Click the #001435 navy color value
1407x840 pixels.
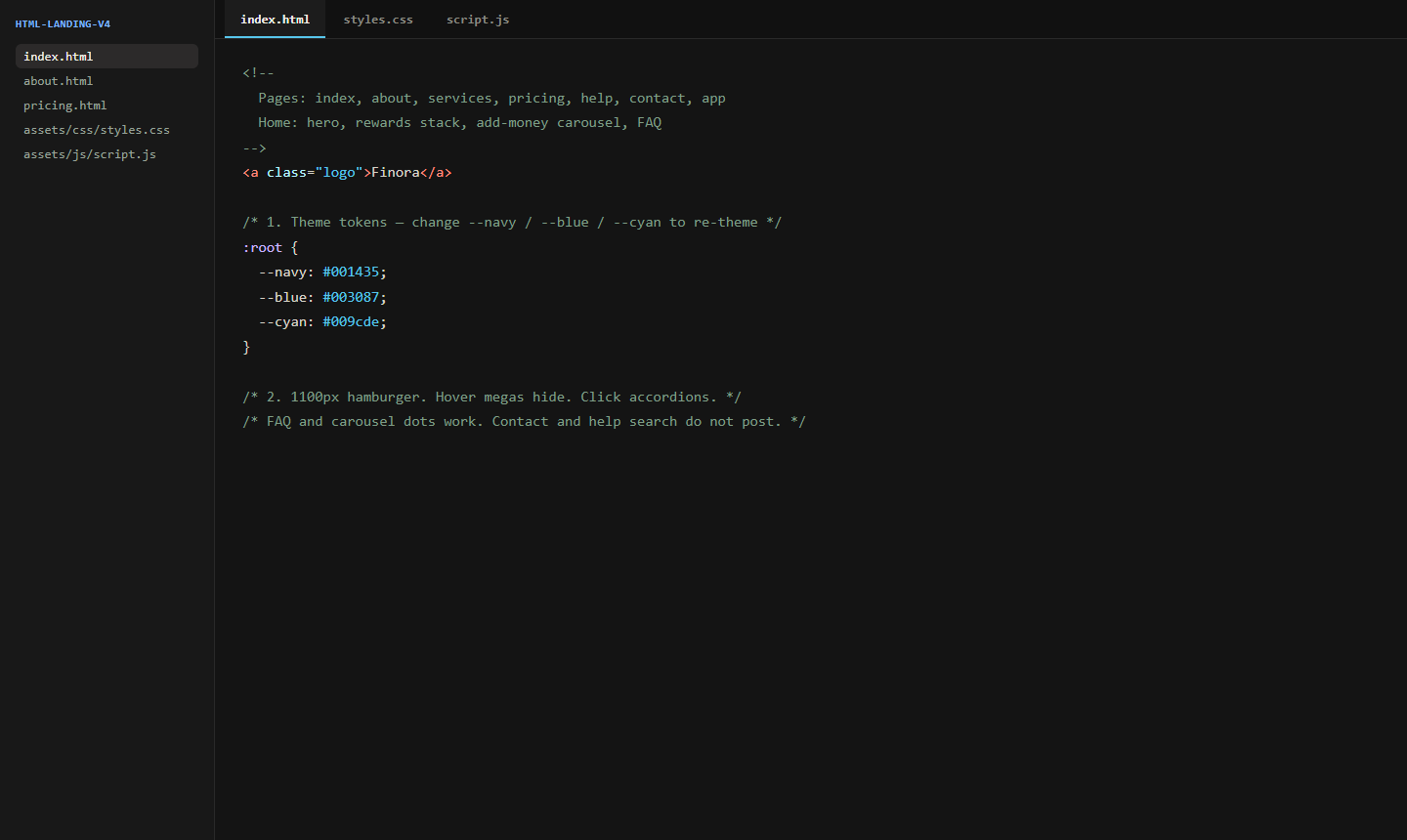pos(351,273)
